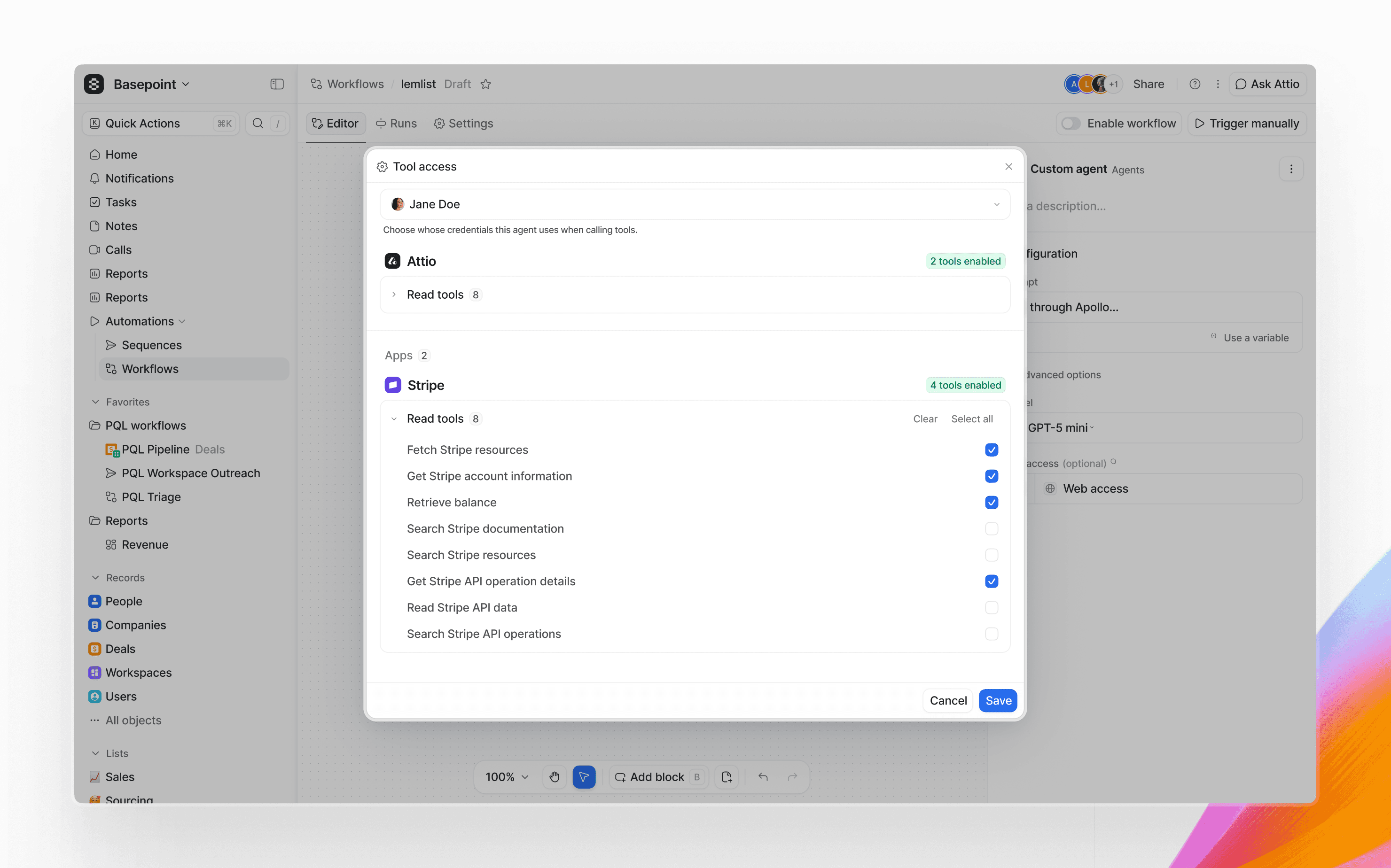
Task: Click the globe icon beside Web access
Action: [x=1050, y=488]
